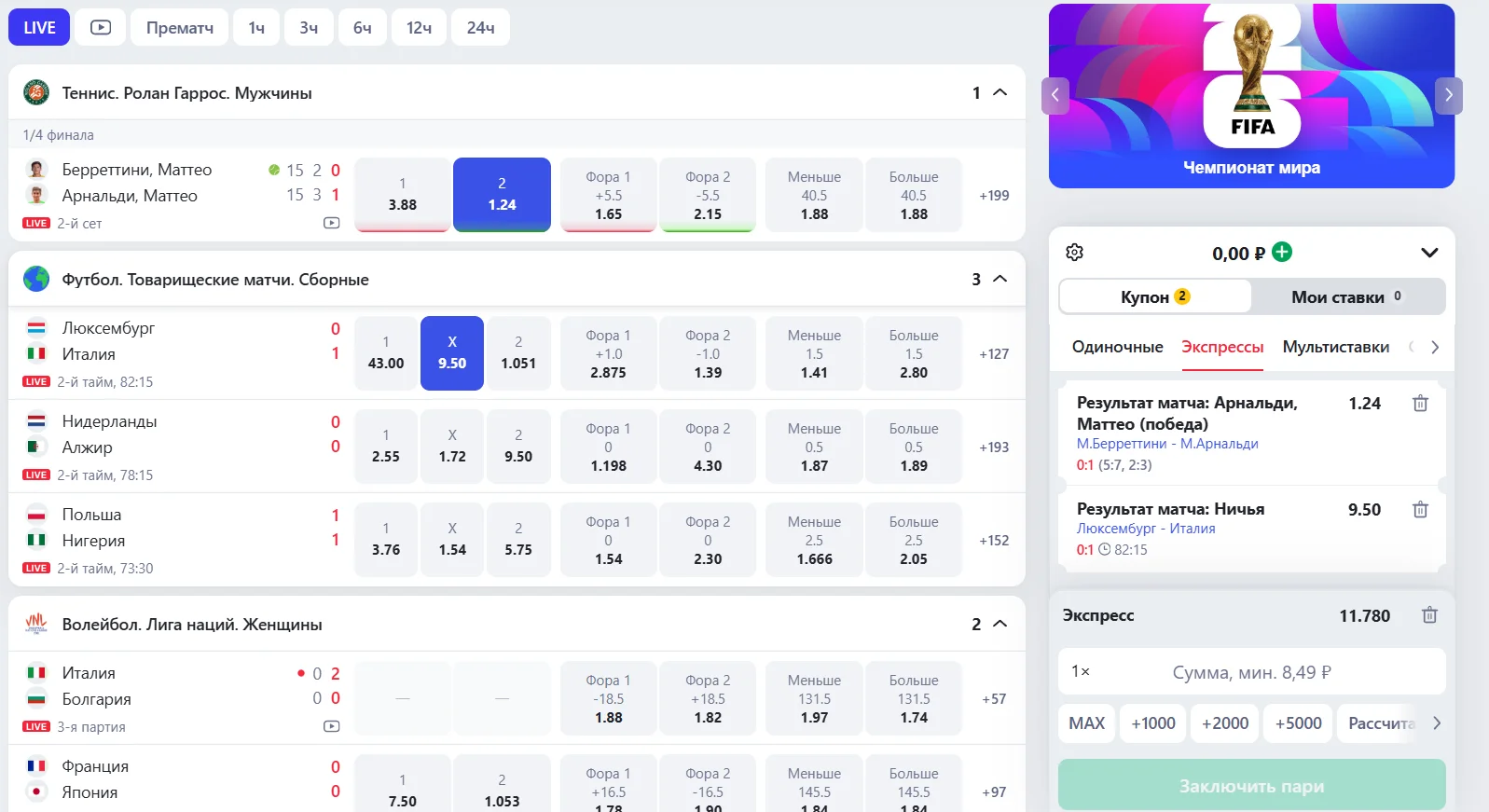1489x812 pixels.
Task: Expand +193 markets for Netherlands–Algeria
Action: click(994, 447)
